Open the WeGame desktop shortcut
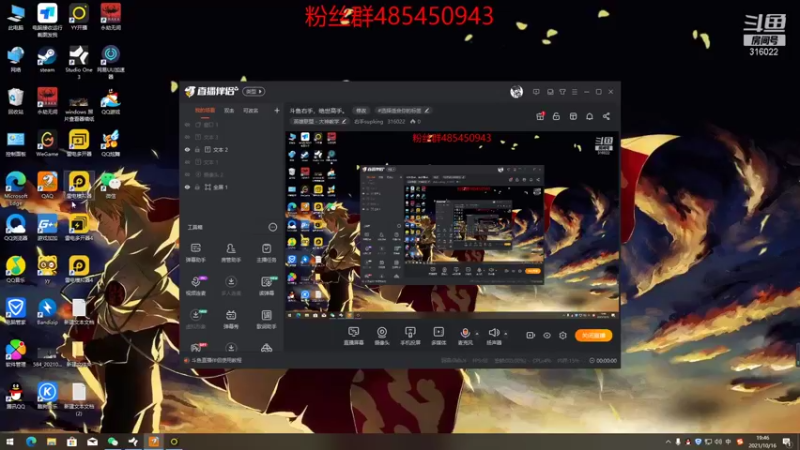 pos(47,143)
